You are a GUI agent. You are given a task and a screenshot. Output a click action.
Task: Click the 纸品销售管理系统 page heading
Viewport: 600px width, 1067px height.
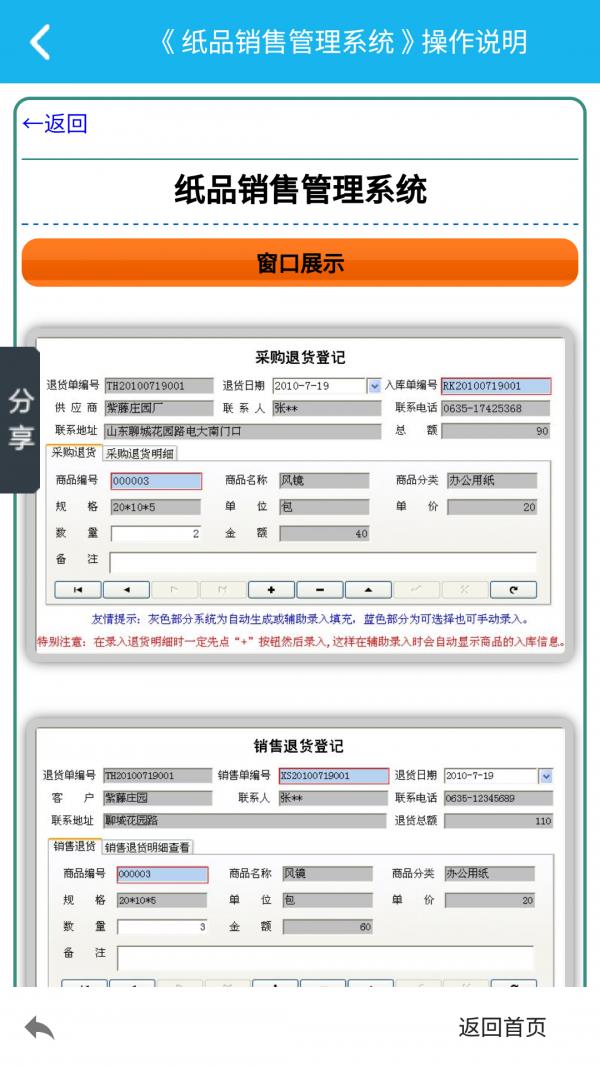coord(300,189)
